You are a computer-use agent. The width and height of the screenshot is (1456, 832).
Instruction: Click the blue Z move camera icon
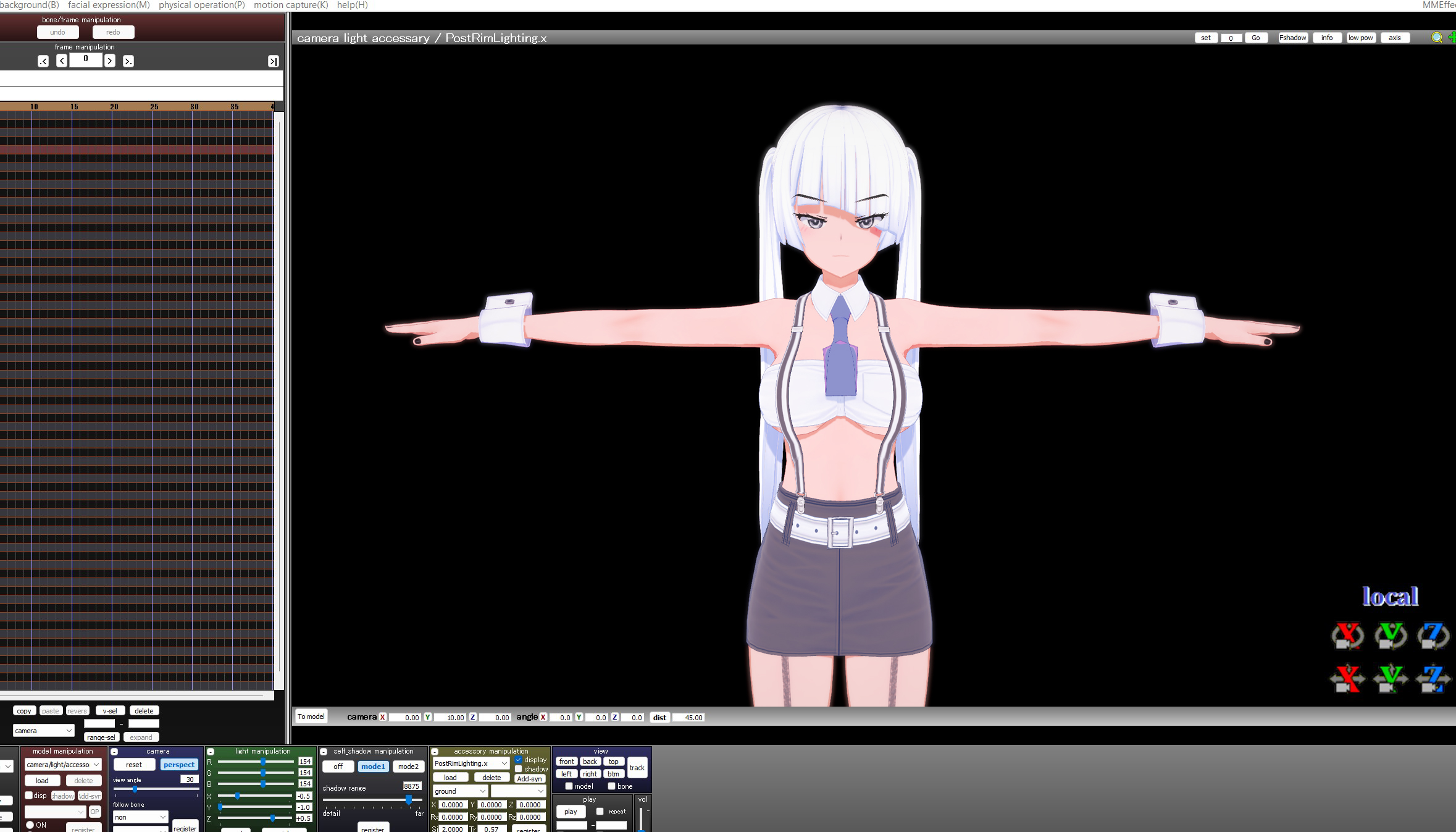[x=1433, y=678]
